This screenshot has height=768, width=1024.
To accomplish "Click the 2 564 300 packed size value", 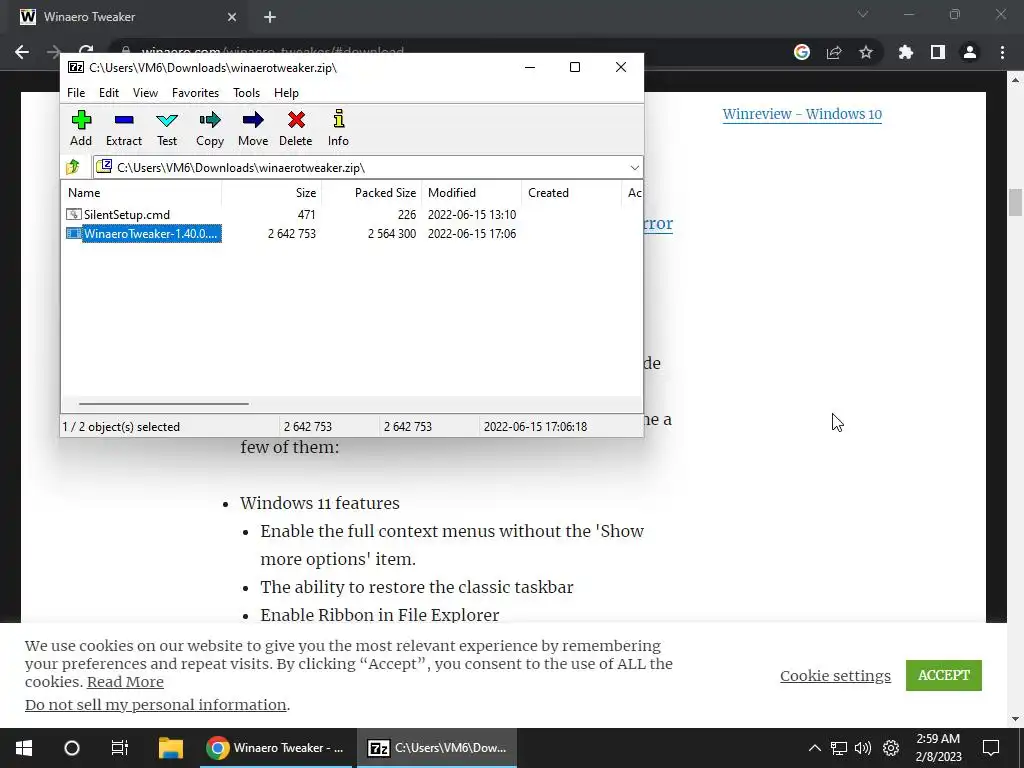I will coord(392,233).
